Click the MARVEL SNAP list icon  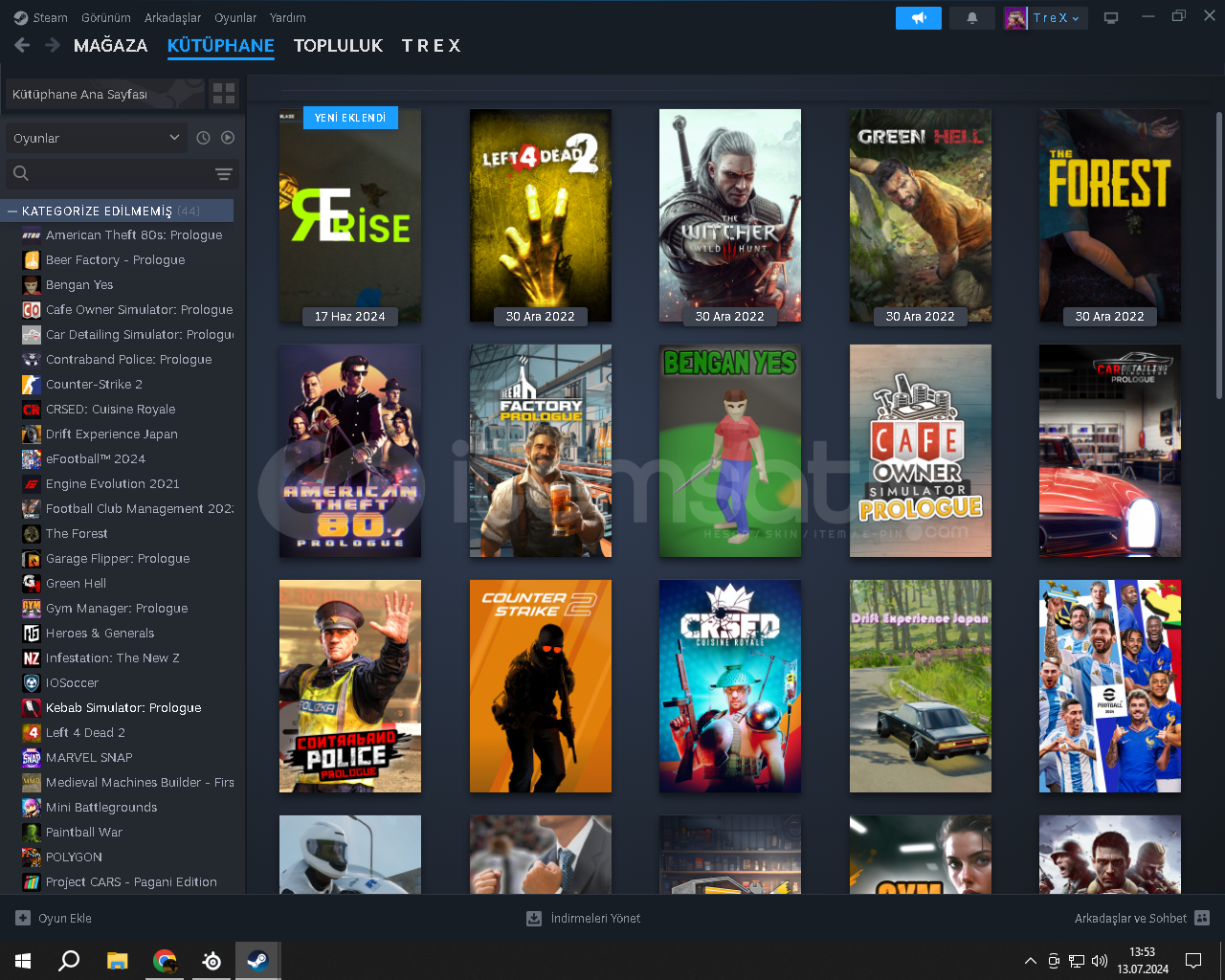click(32, 758)
